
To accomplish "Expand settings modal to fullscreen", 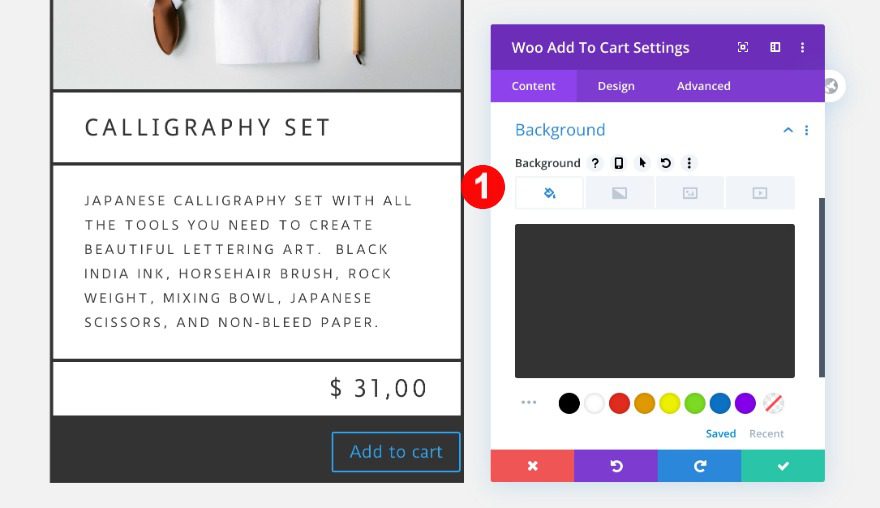I will 743,47.
